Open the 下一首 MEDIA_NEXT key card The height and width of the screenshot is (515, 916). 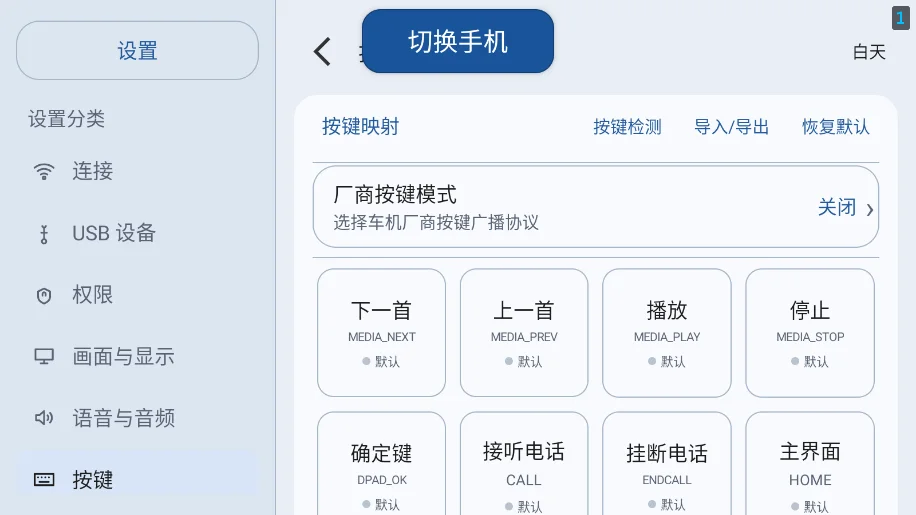(381, 333)
